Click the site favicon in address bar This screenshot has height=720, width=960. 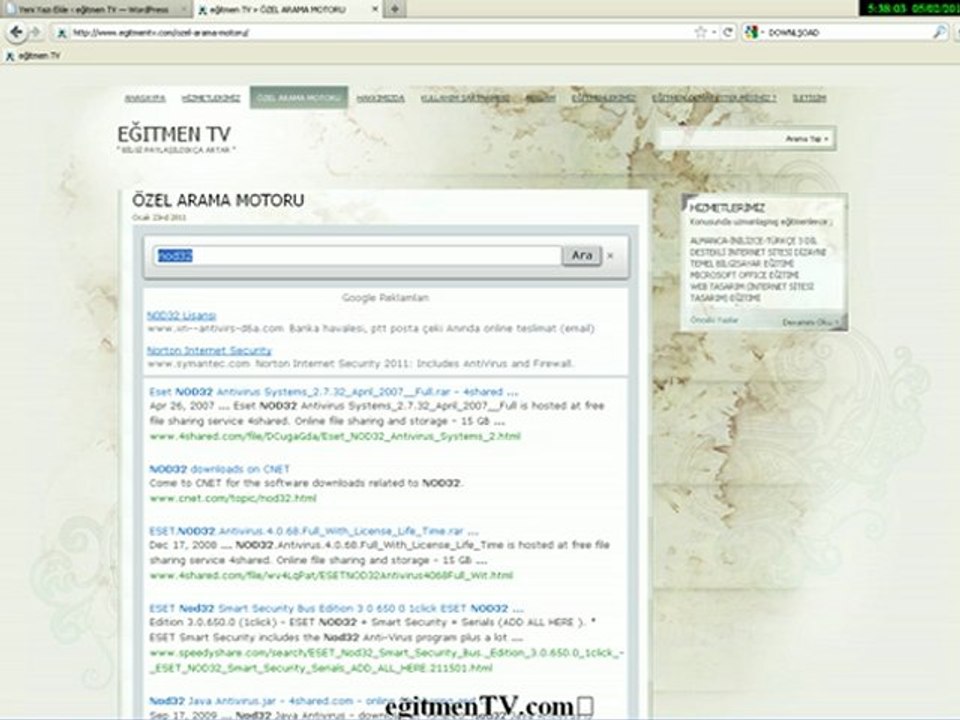coord(61,33)
